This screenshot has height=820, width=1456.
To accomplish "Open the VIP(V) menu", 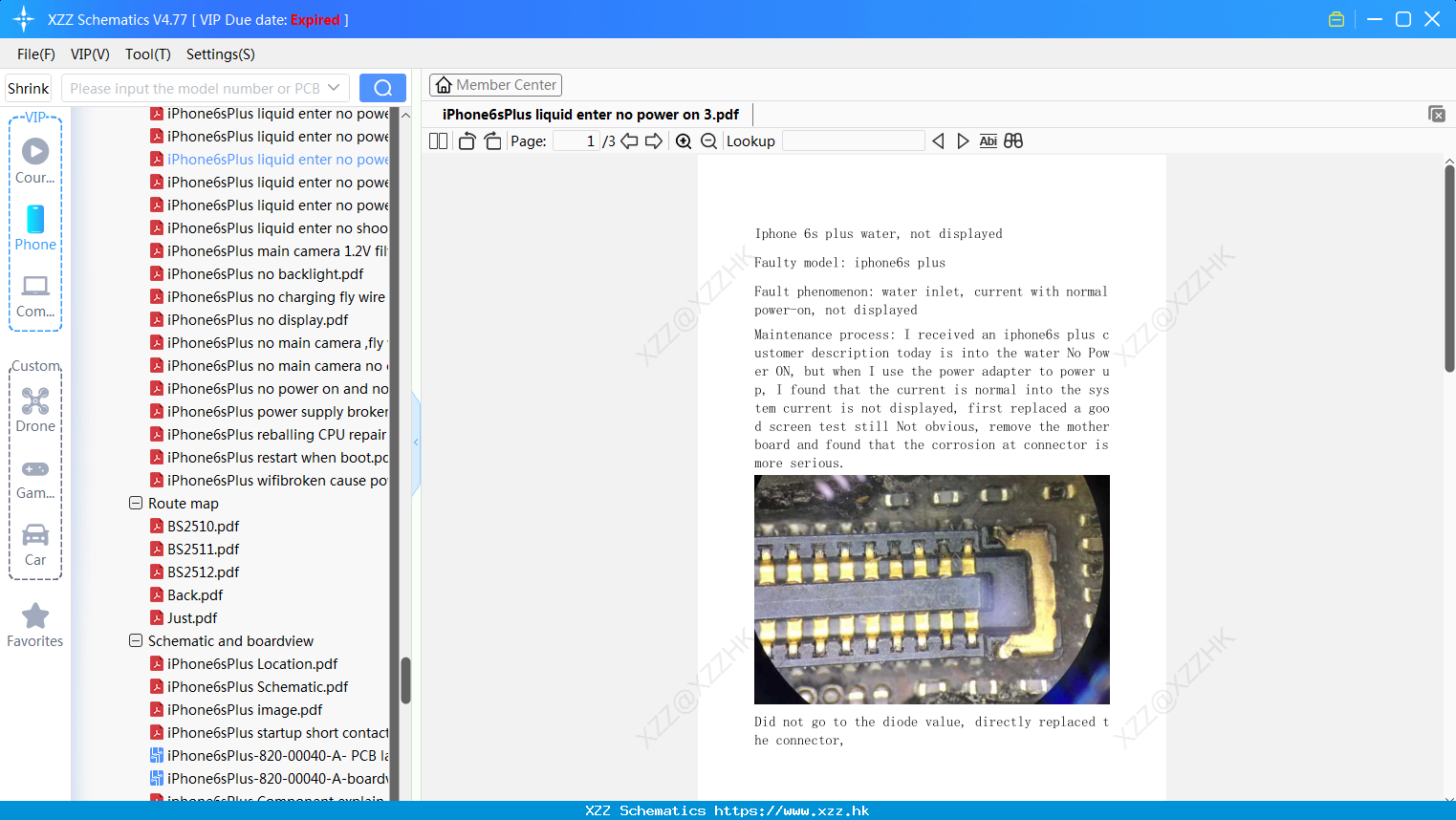I will coord(90,54).
